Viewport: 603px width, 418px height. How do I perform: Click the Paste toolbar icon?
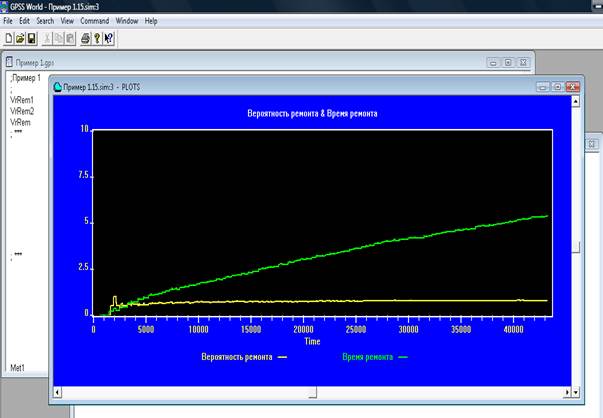[70, 38]
